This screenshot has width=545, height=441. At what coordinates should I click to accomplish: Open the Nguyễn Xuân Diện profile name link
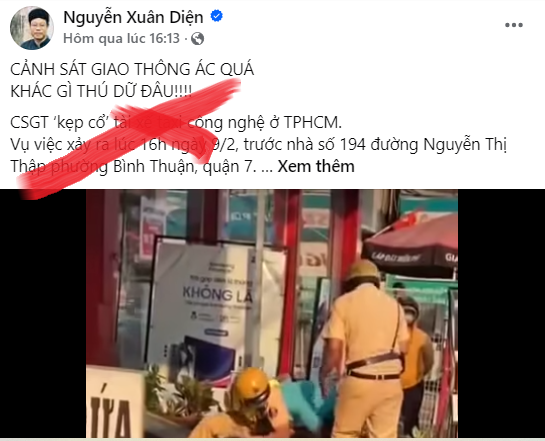133,17
